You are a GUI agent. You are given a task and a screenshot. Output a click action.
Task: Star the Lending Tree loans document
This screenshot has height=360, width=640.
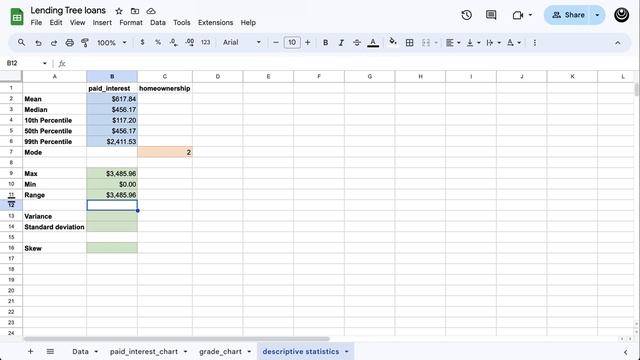(119, 11)
